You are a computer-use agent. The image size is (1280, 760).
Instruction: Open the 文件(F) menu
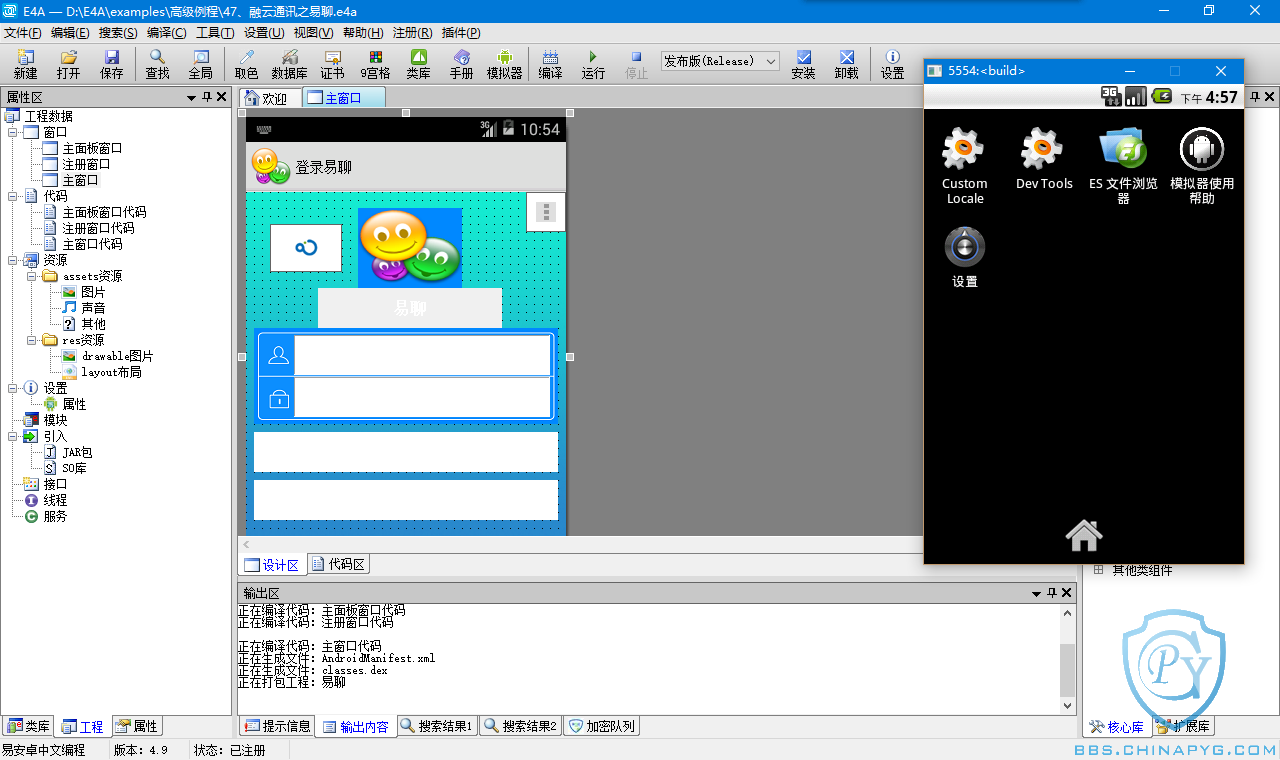pyautogui.click(x=23, y=33)
